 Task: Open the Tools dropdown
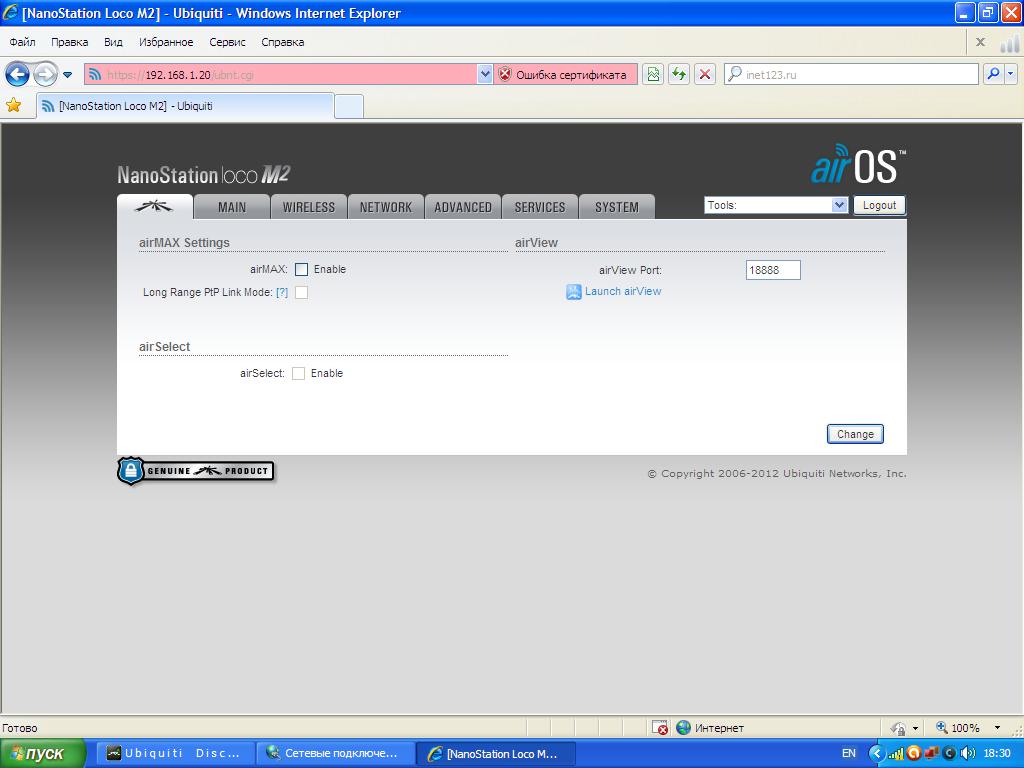point(776,205)
